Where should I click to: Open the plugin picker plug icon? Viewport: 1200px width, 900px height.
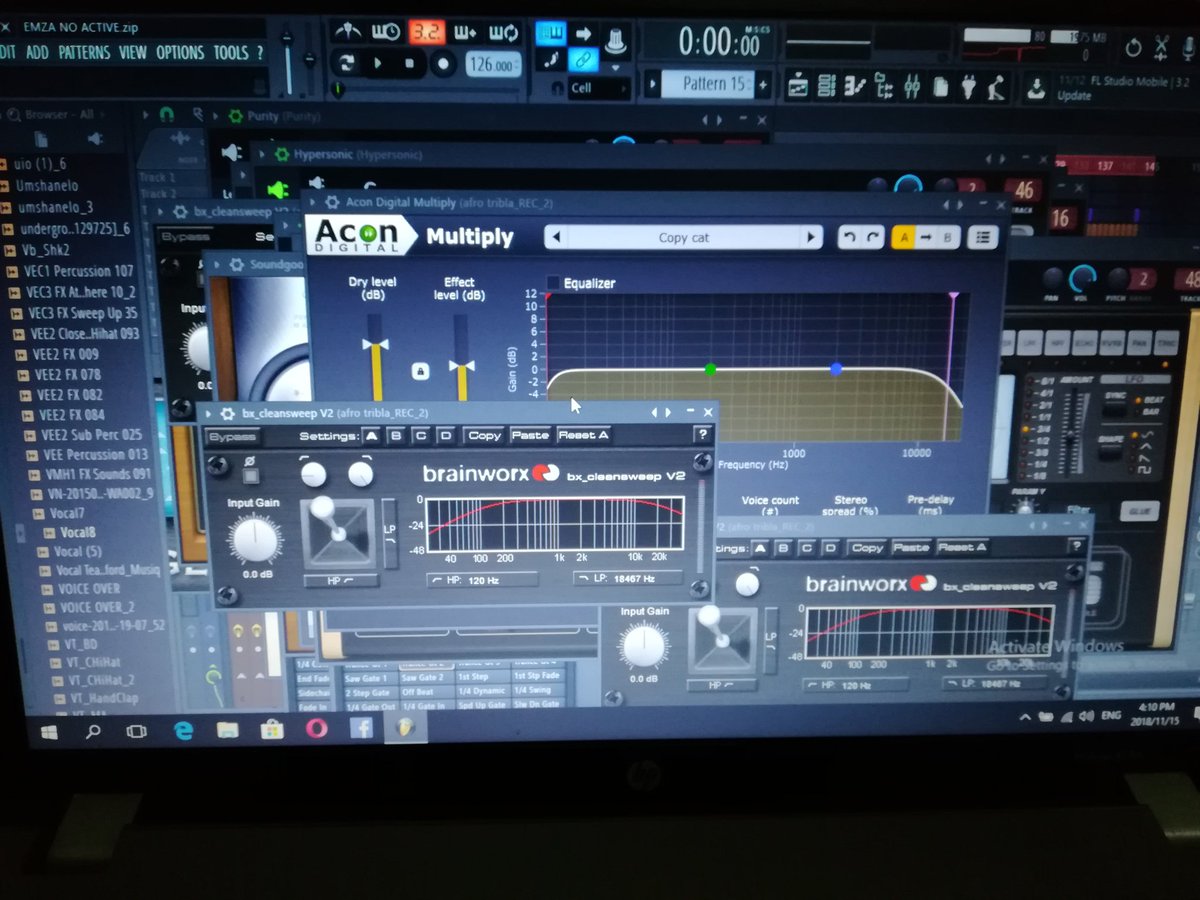point(968,87)
